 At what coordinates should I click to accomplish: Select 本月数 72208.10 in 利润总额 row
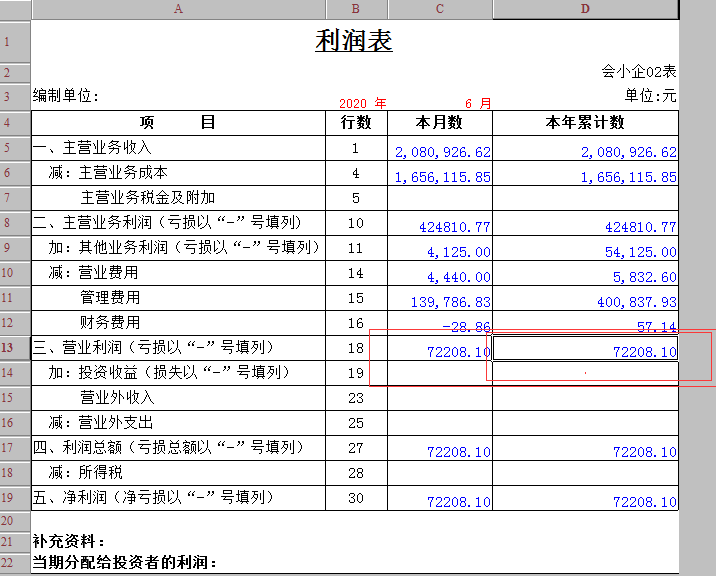(440, 448)
